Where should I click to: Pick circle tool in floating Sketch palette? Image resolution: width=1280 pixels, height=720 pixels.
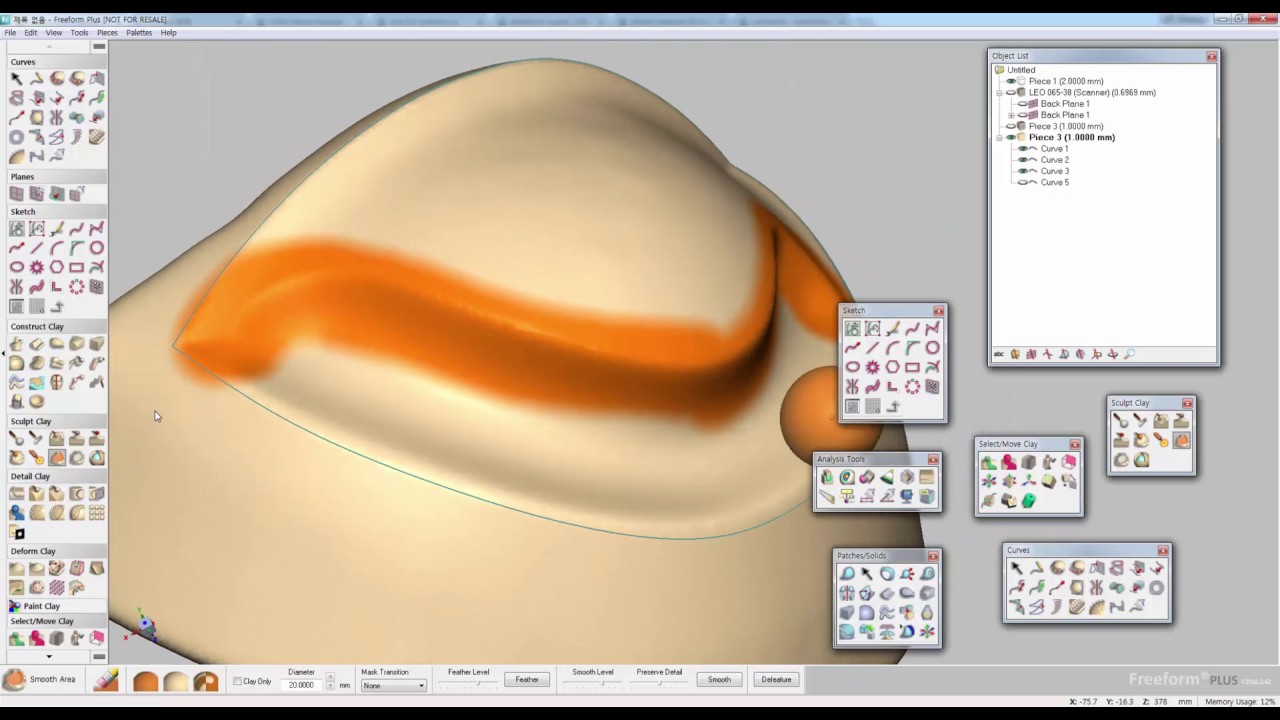(x=932, y=347)
